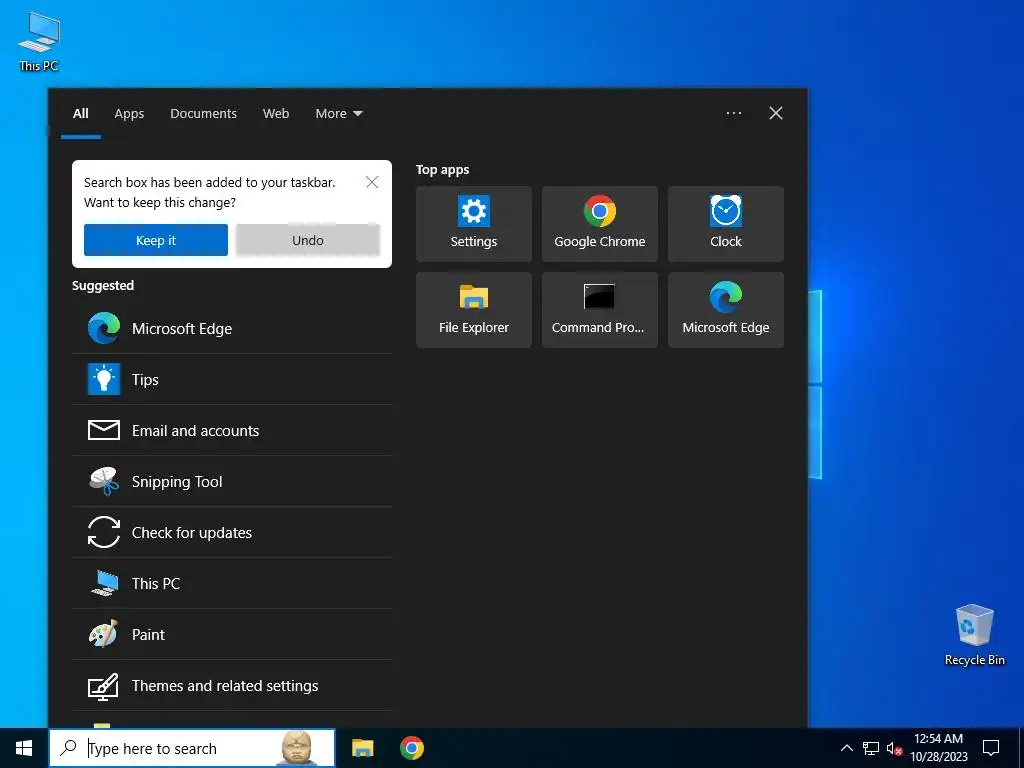Select the This PC desktop icon
1024x768 pixels.
click(x=39, y=41)
